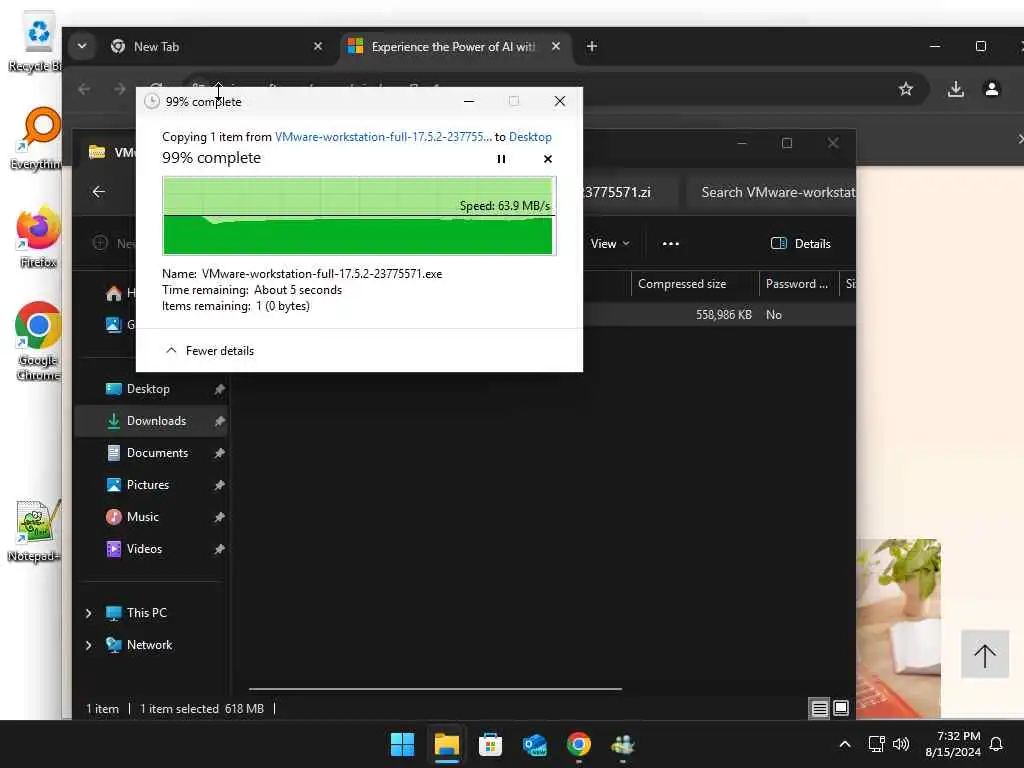Open clock showing 7:32 PM
This screenshot has height=768, width=1024.
[953, 744]
